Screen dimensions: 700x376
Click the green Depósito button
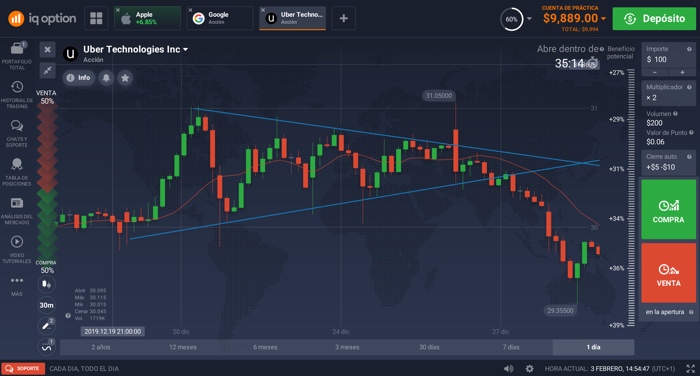pos(654,18)
